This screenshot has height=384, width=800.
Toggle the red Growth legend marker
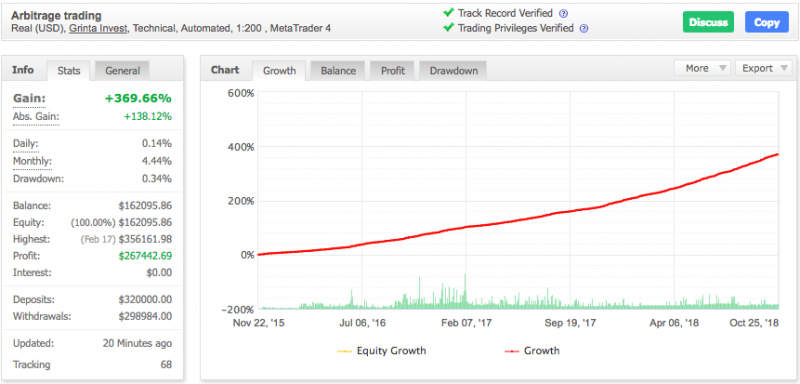tap(512, 351)
